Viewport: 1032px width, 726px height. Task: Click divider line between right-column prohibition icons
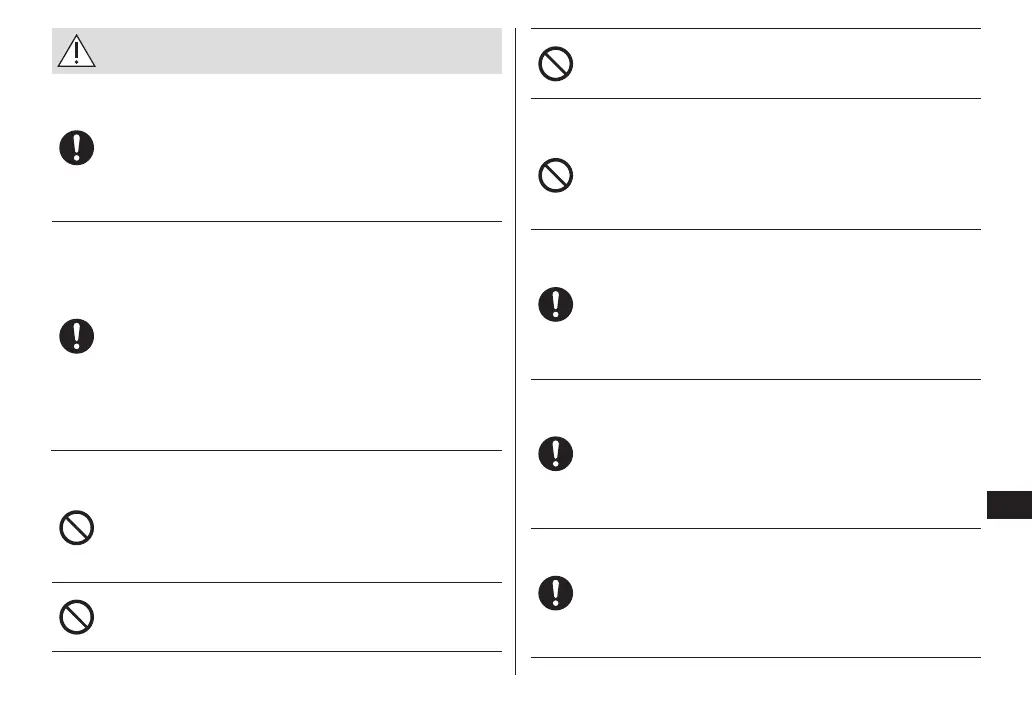755,98
